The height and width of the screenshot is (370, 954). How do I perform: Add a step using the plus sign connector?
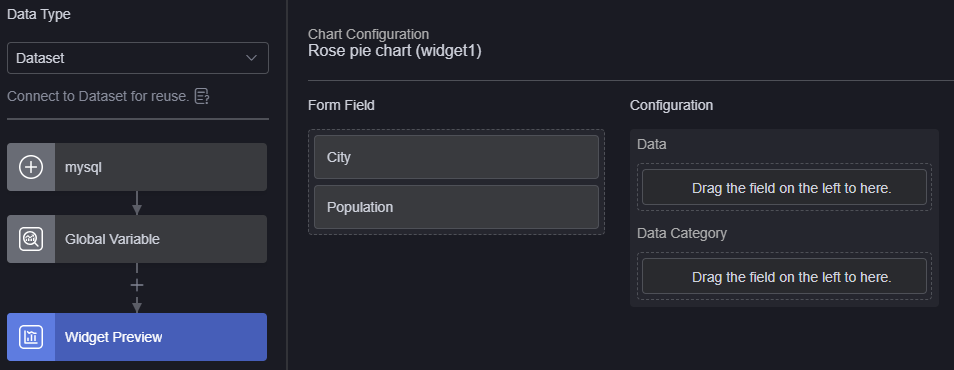[137, 285]
